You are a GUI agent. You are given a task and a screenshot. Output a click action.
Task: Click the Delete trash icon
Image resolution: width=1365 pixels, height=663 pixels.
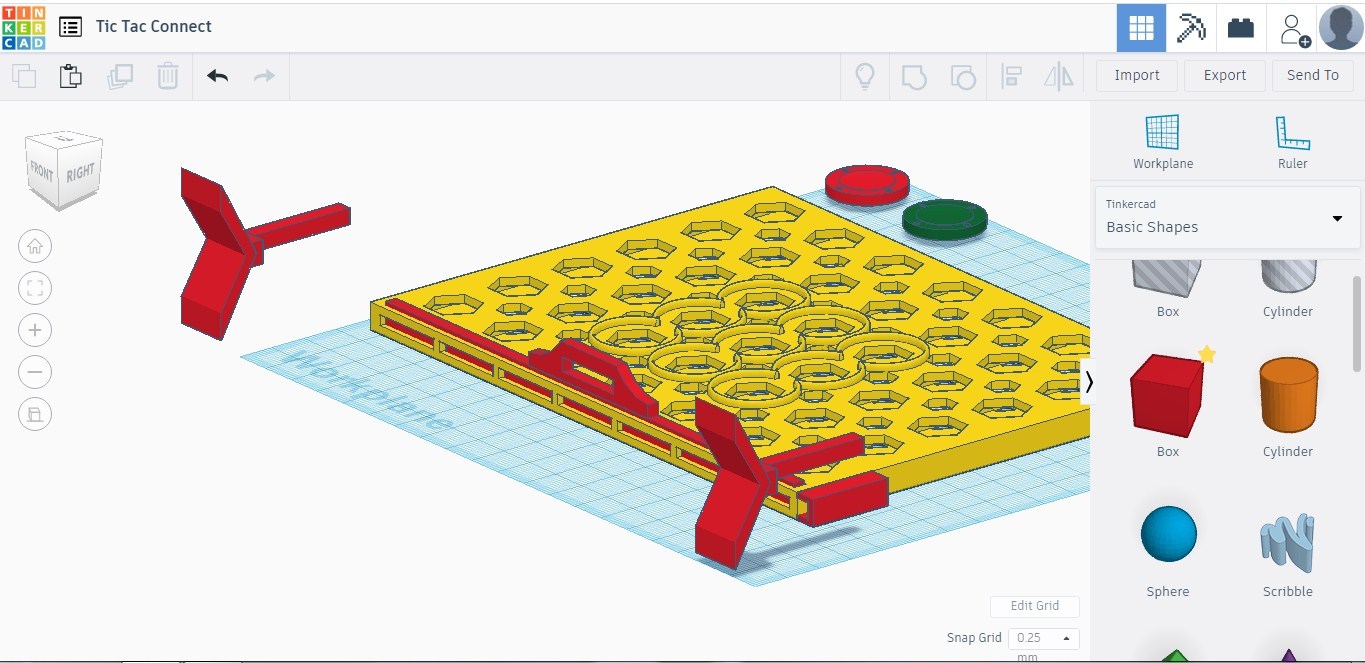(x=168, y=76)
